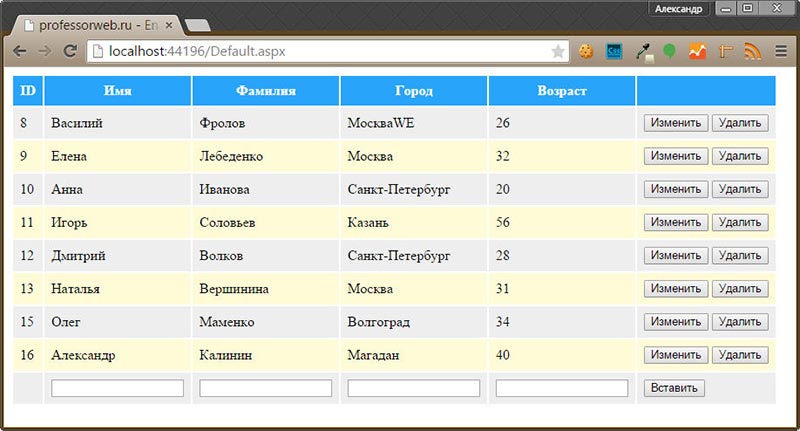Click Изменить for row Анна
Viewport: 800px width, 431px height.
tap(676, 189)
